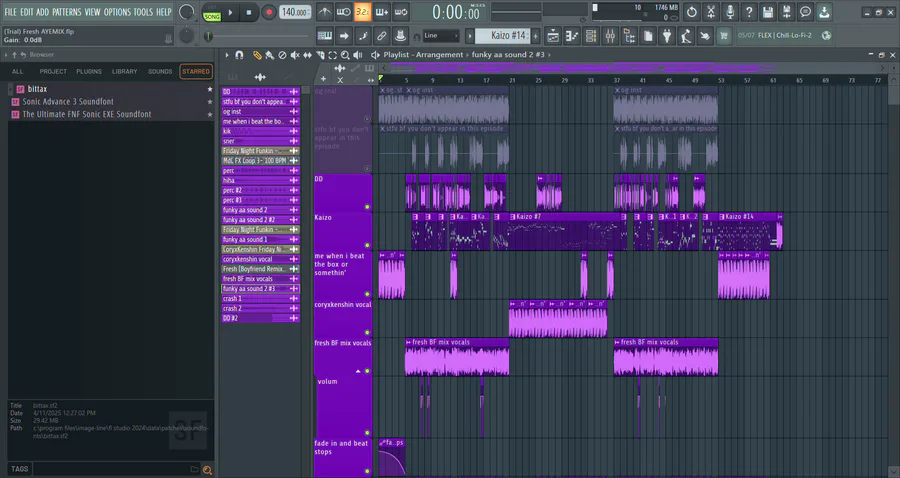Open the FILE menu
The width and height of the screenshot is (900, 478).
point(10,11)
